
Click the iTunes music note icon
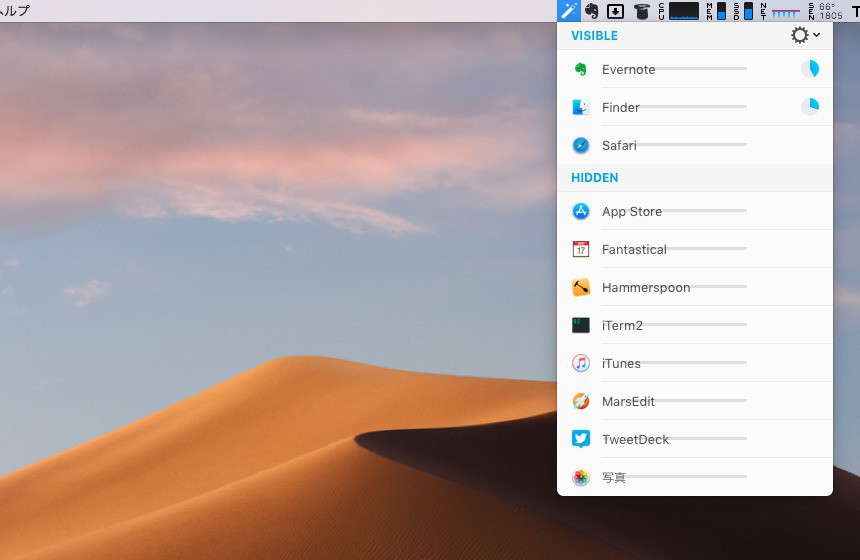581,364
